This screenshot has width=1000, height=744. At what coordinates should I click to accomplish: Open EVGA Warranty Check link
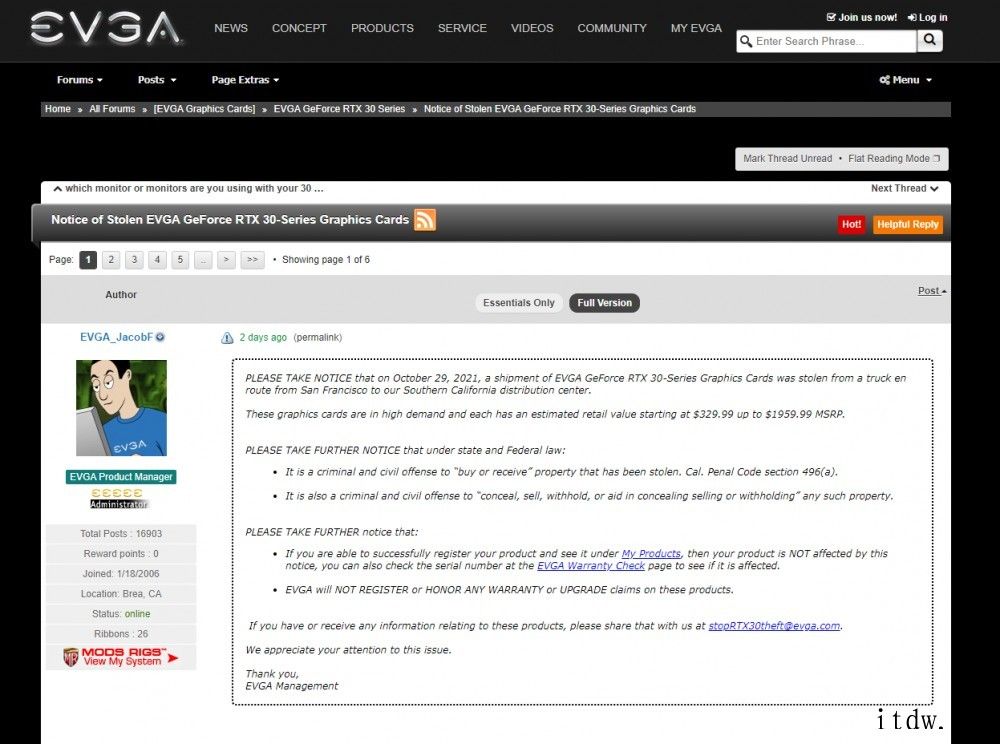(x=591, y=566)
